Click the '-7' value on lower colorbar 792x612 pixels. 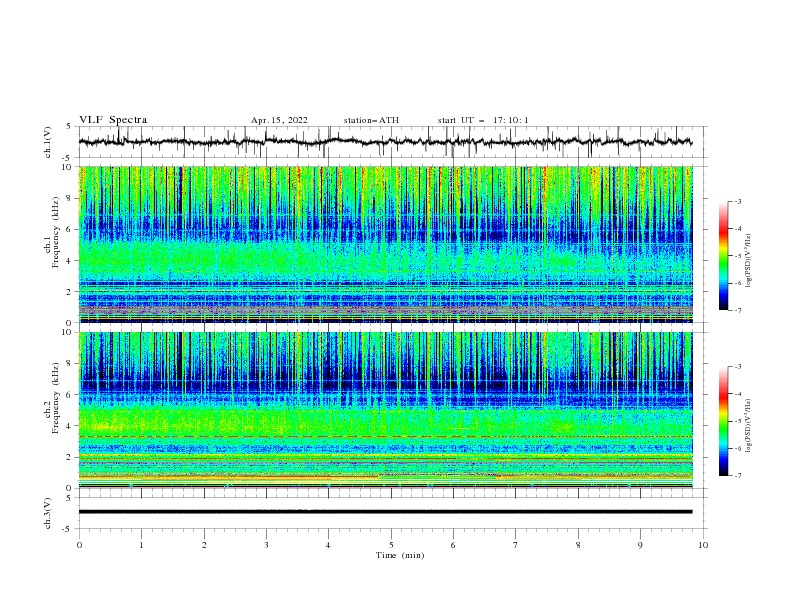pyautogui.click(x=737, y=476)
